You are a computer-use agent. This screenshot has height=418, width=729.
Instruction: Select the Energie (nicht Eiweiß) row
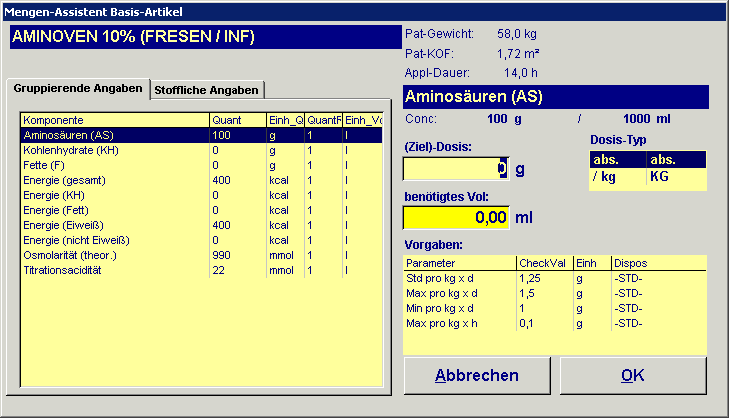click(x=201, y=240)
